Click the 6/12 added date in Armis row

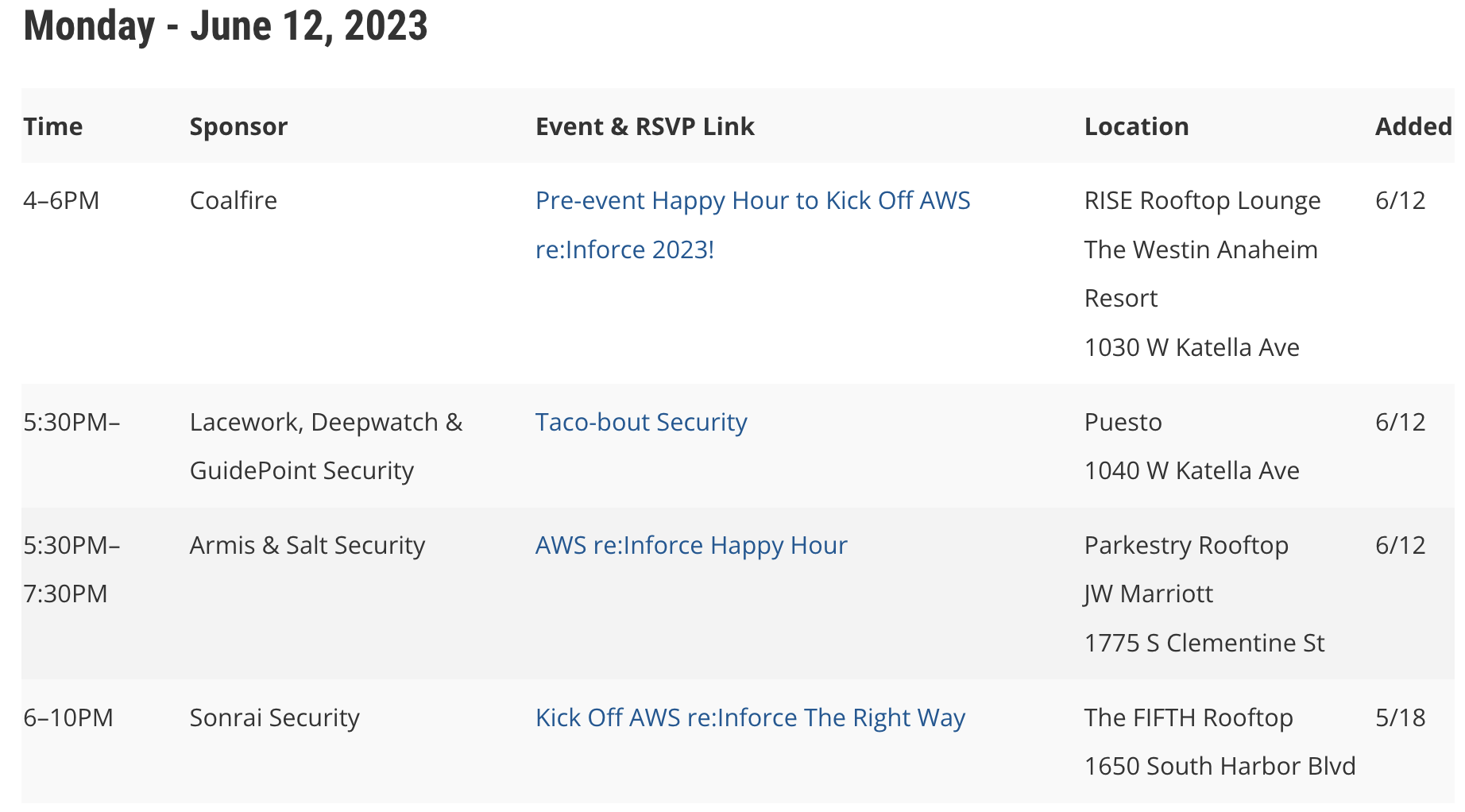click(1400, 545)
